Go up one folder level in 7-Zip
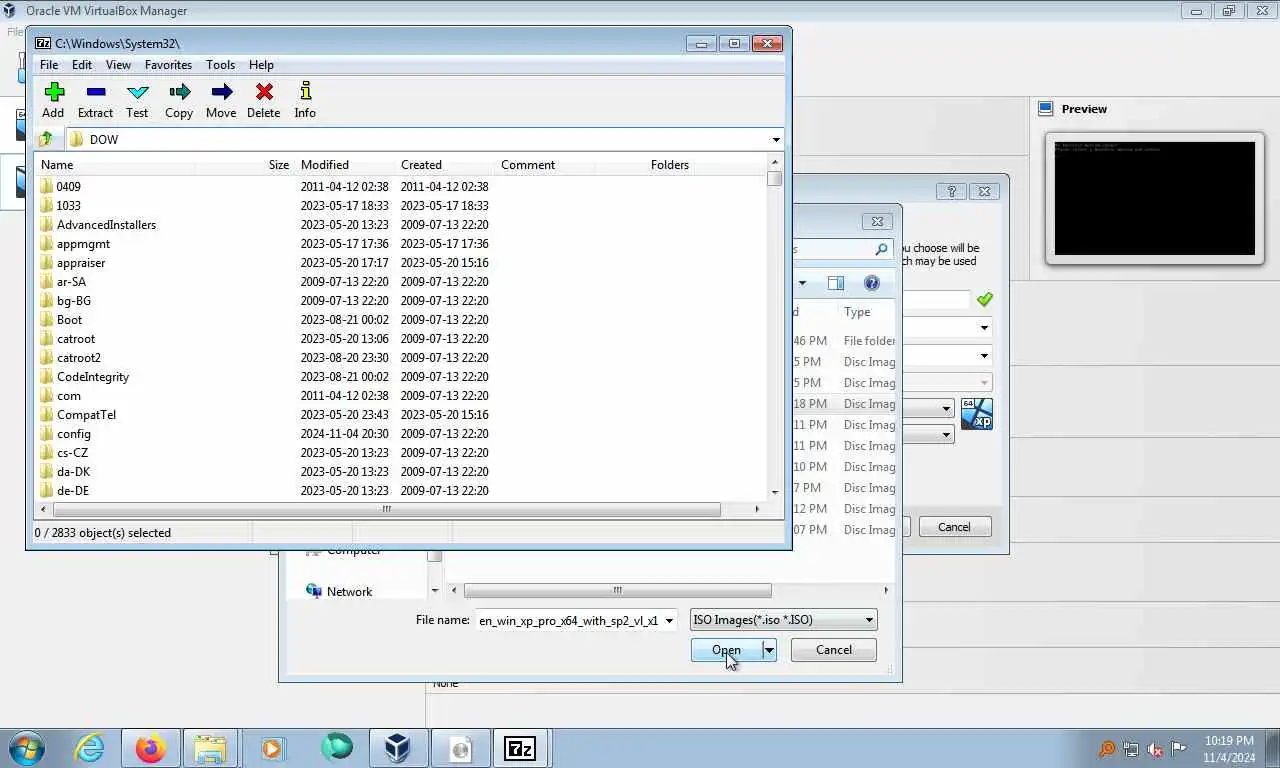1280x768 pixels. (x=45, y=139)
